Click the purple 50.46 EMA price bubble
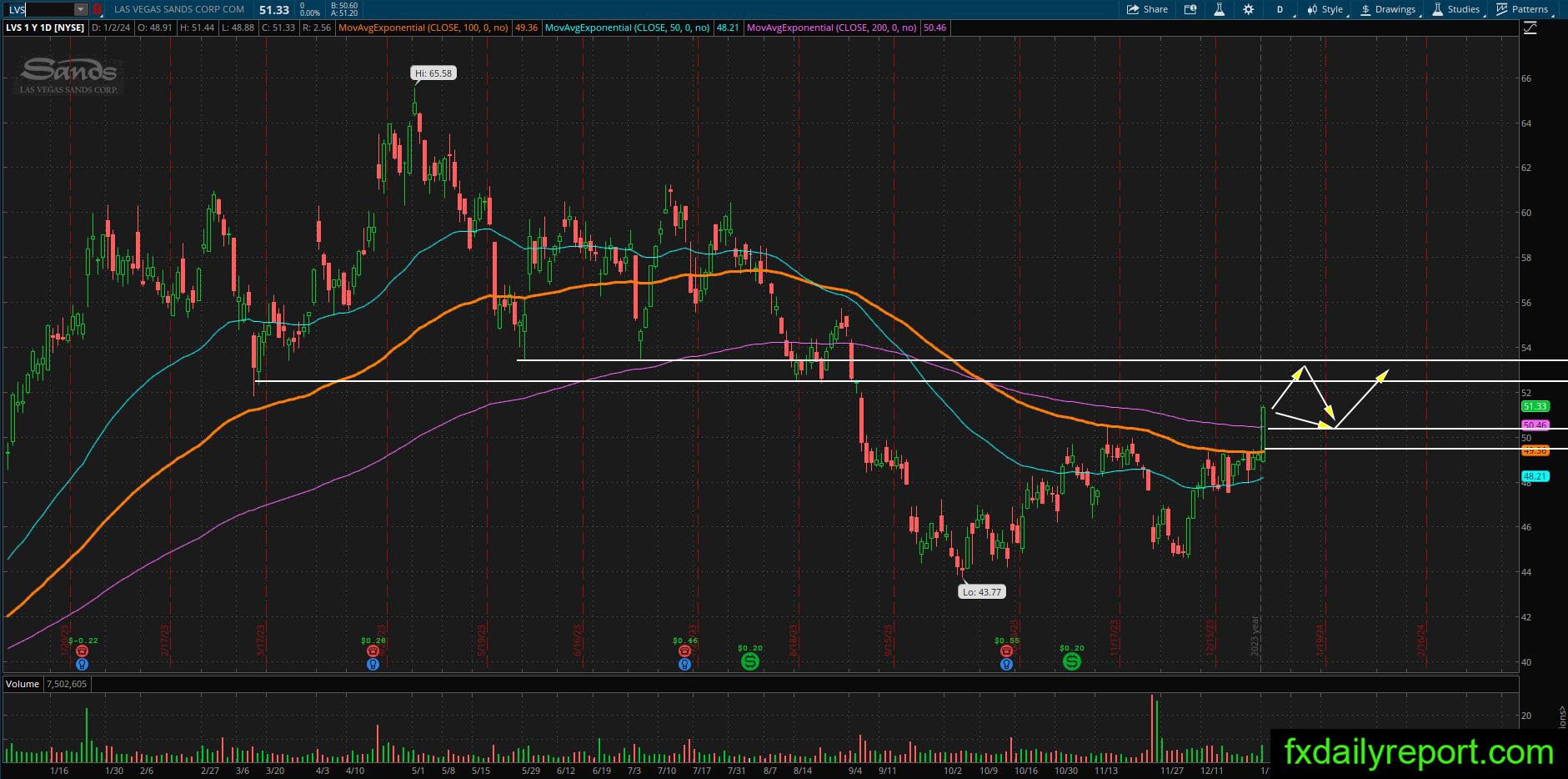Viewport: 1568px width, 779px height. click(x=1535, y=425)
